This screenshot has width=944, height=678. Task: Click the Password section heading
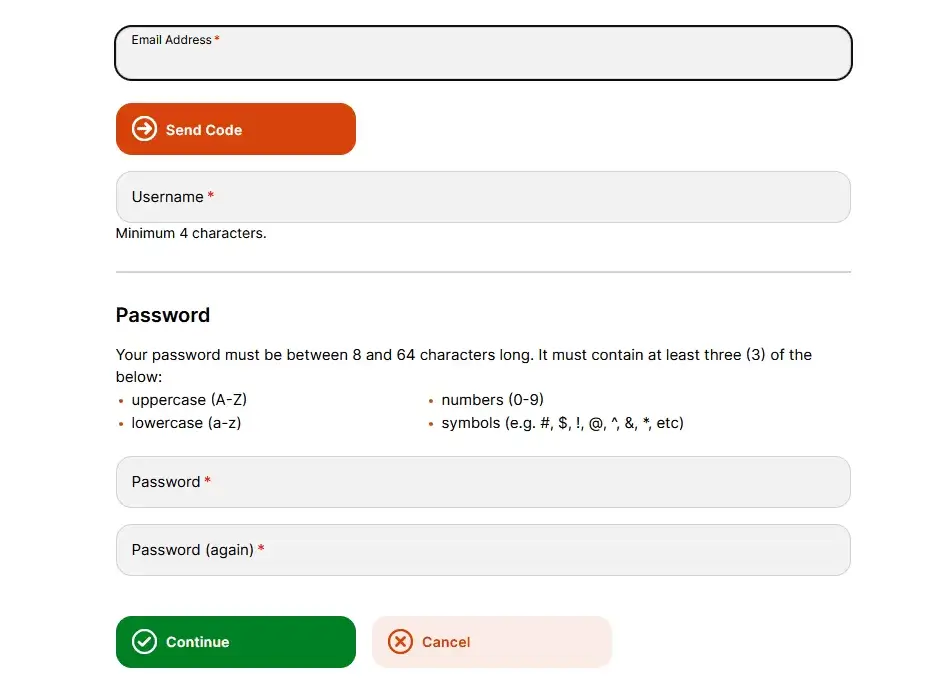(163, 315)
